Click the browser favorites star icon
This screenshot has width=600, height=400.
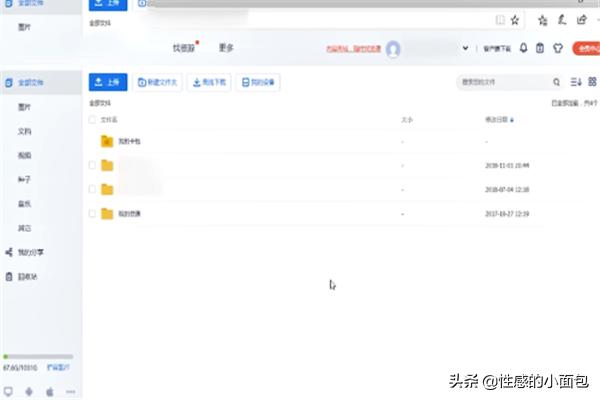[515, 19]
